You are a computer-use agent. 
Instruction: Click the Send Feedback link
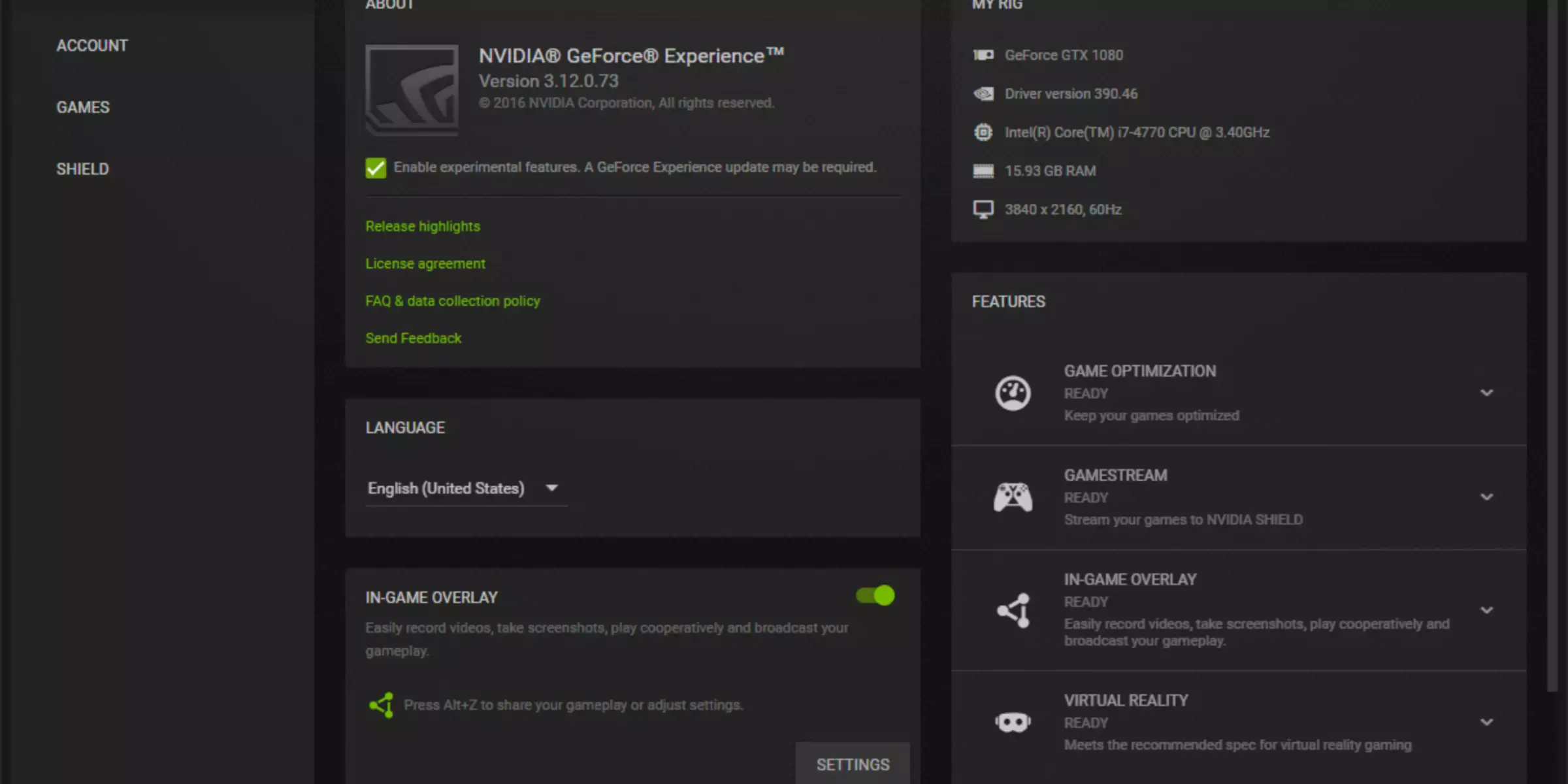(414, 338)
